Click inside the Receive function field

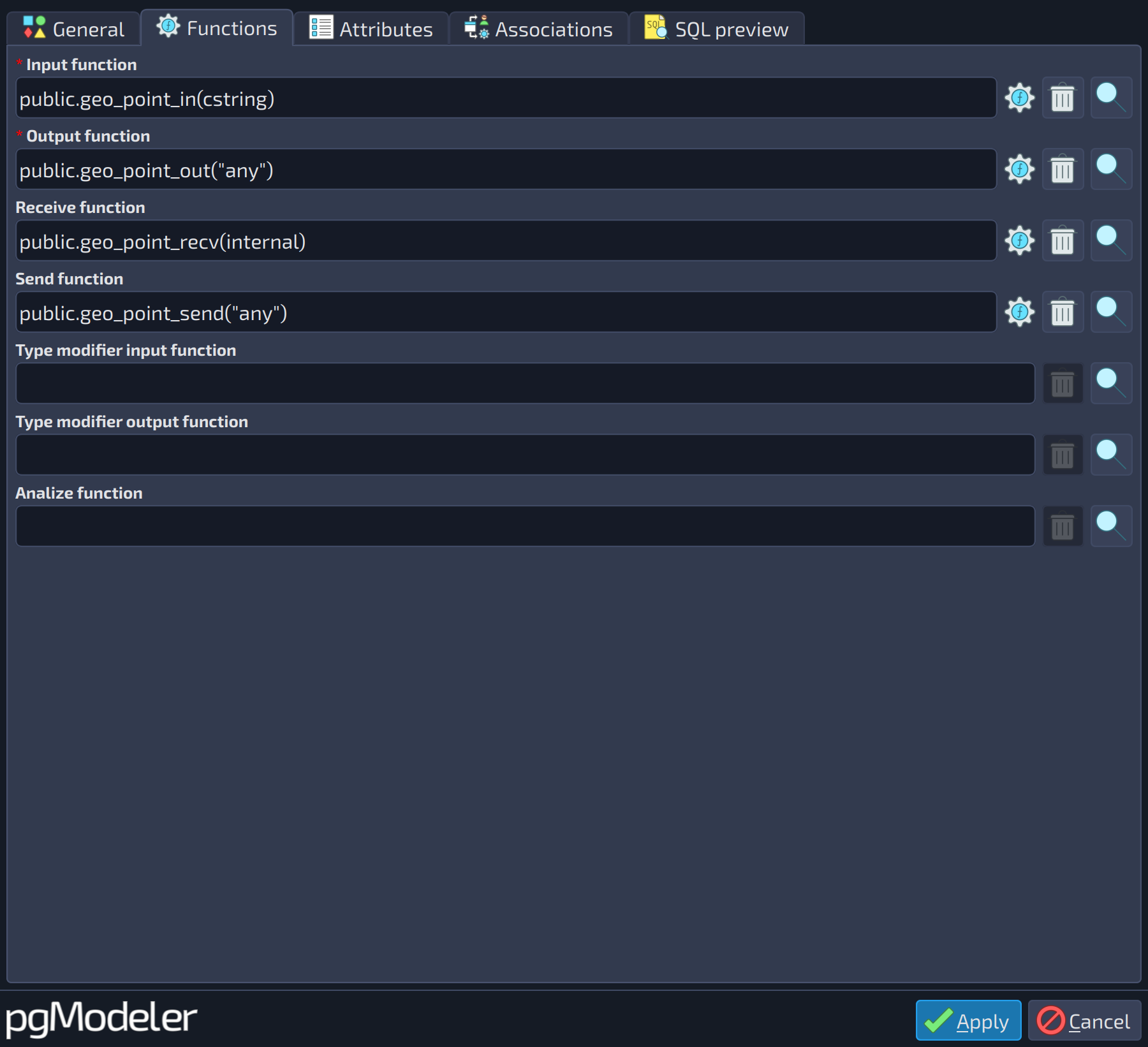pyautogui.click(x=506, y=241)
